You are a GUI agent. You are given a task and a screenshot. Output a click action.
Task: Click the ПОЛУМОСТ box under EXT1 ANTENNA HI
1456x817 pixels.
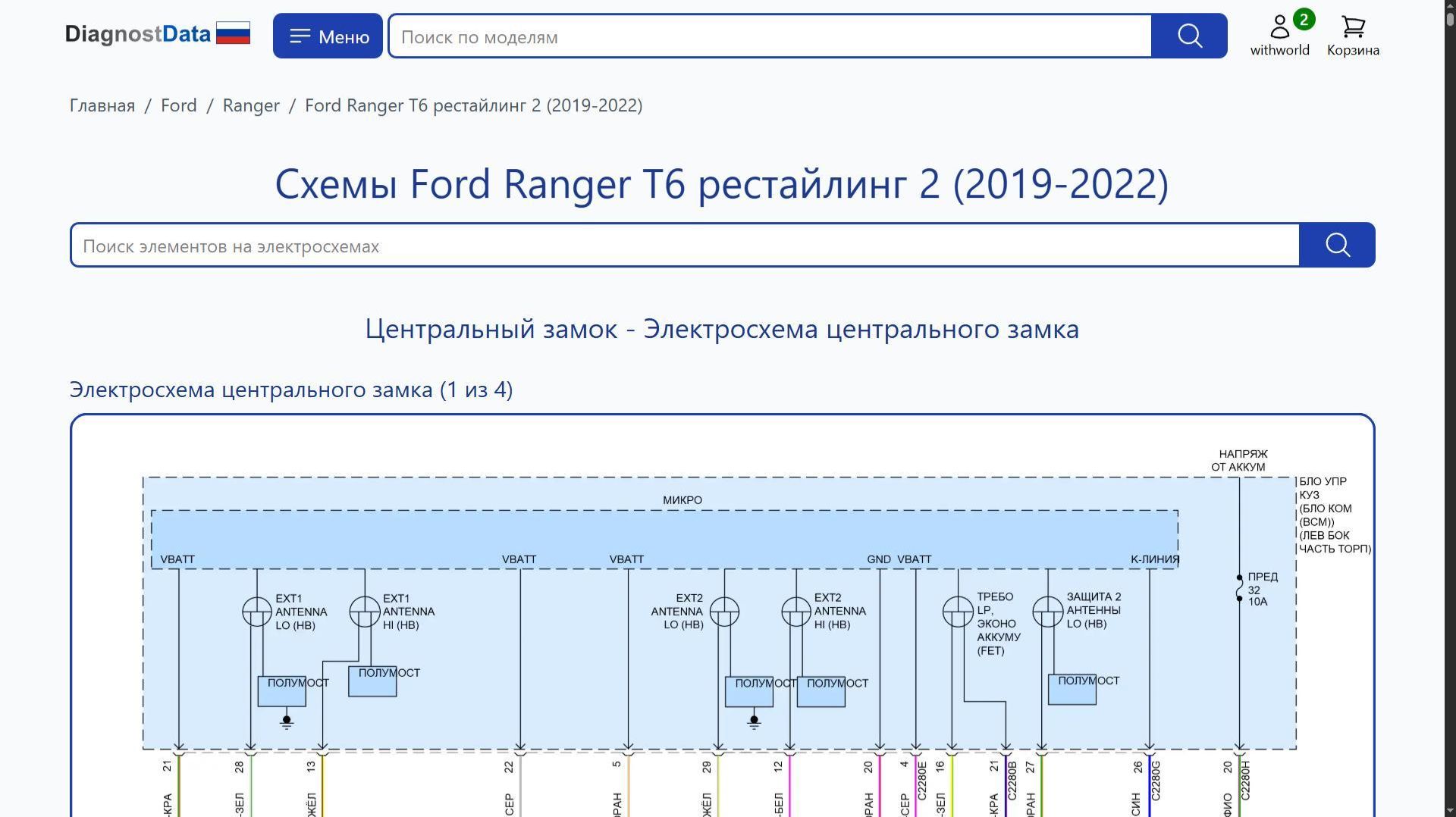click(x=372, y=681)
